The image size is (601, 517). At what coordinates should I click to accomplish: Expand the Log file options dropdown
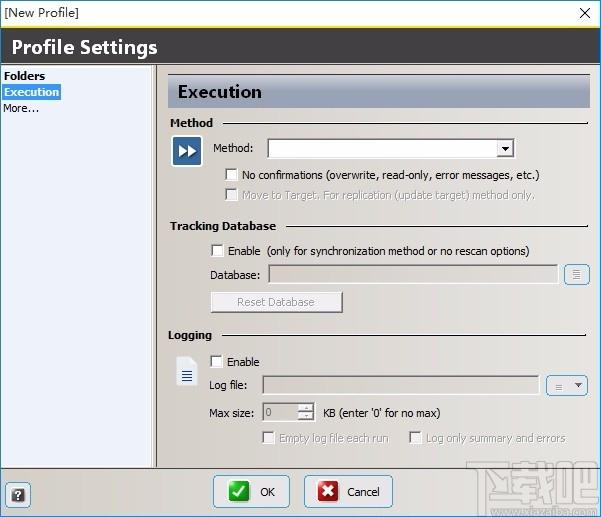click(x=578, y=385)
